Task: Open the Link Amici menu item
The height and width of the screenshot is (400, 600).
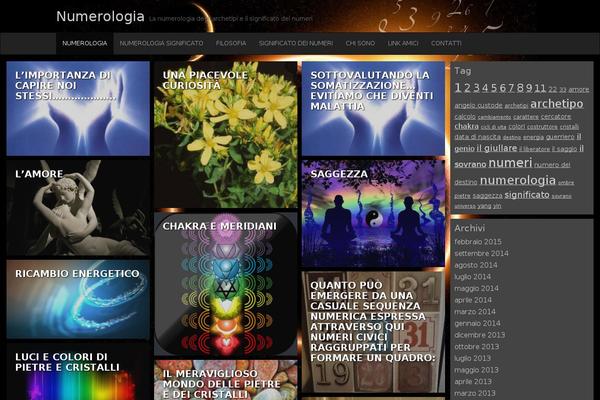Action: [403, 43]
